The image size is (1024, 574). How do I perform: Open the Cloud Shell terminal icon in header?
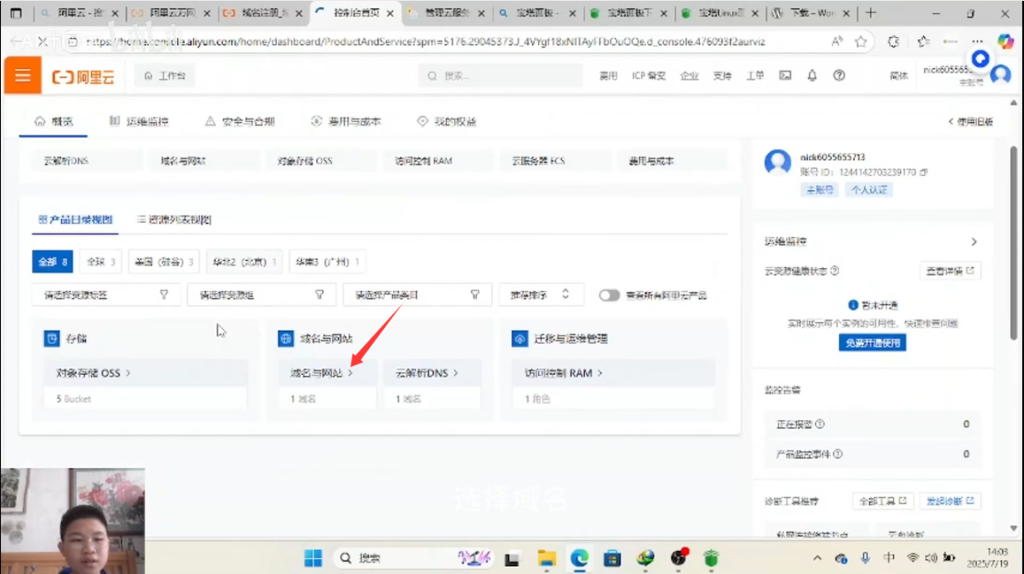785,76
